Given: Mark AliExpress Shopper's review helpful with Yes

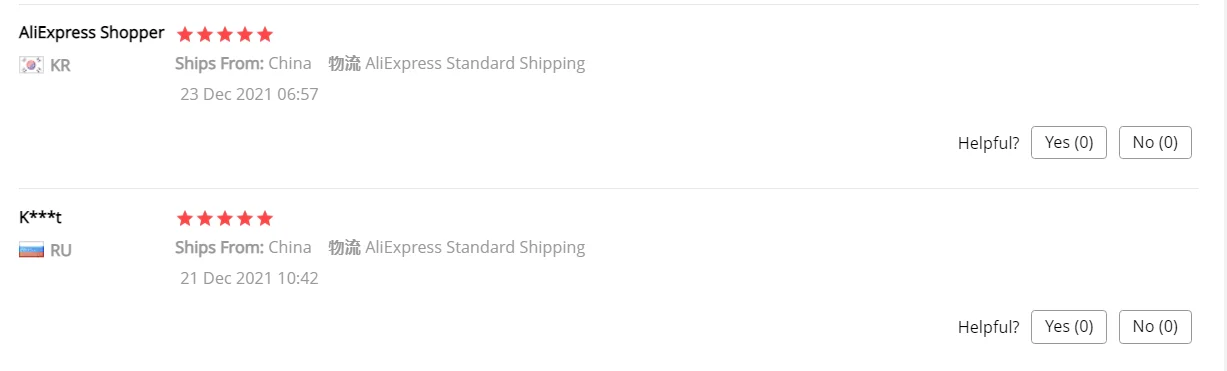Looking at the screenshot, I should coord(1069,142).
